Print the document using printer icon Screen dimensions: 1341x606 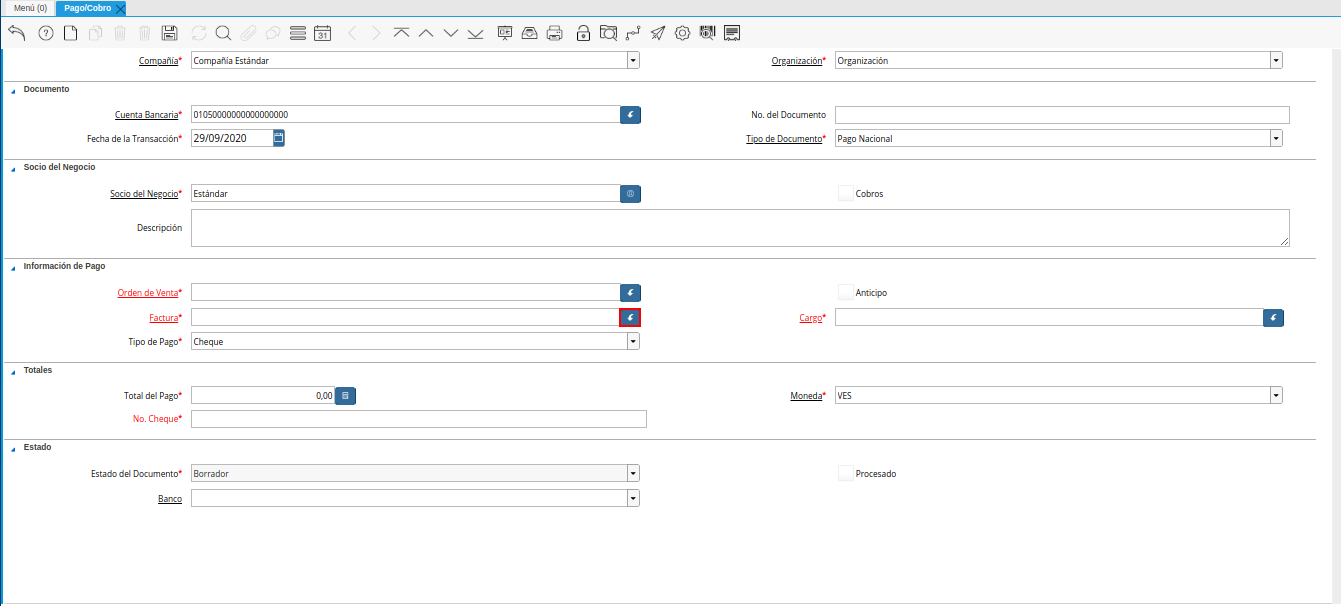[x=555, y=33]
